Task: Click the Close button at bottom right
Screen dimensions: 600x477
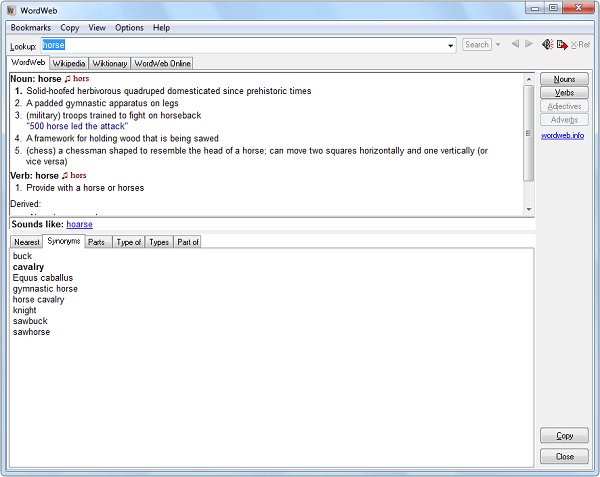Action: click(564, 456)
